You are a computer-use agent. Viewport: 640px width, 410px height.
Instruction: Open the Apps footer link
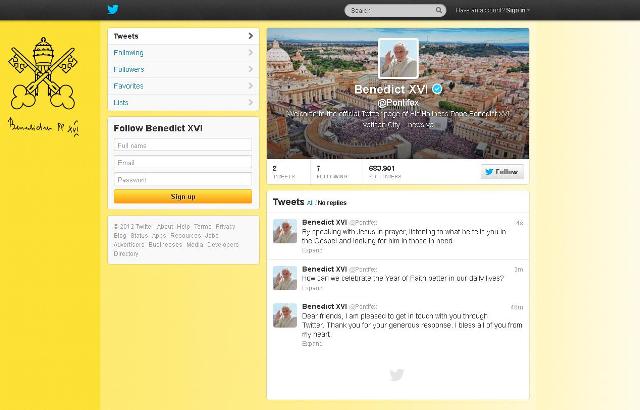coord(159,235)
